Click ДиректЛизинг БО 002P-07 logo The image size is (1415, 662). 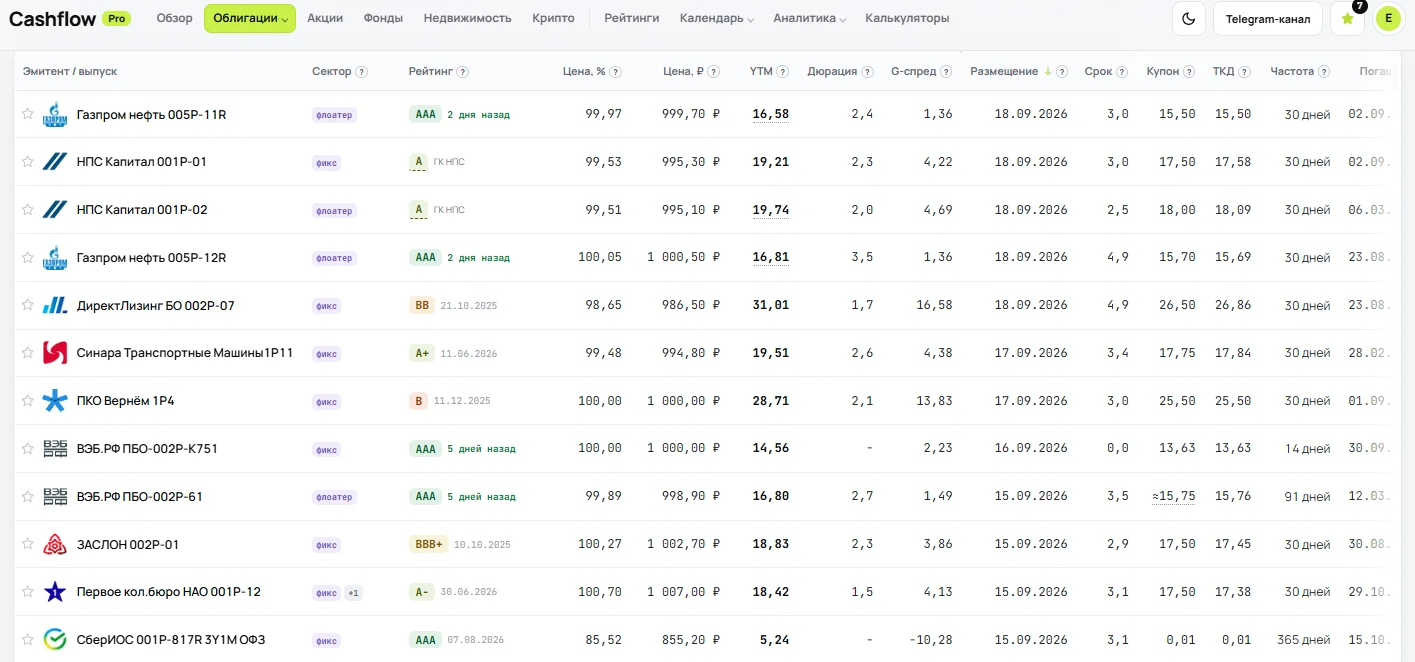point(55,306)
